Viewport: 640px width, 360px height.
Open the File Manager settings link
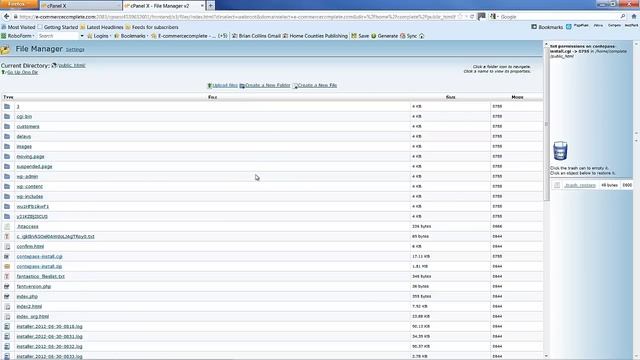tap(75, 49)
